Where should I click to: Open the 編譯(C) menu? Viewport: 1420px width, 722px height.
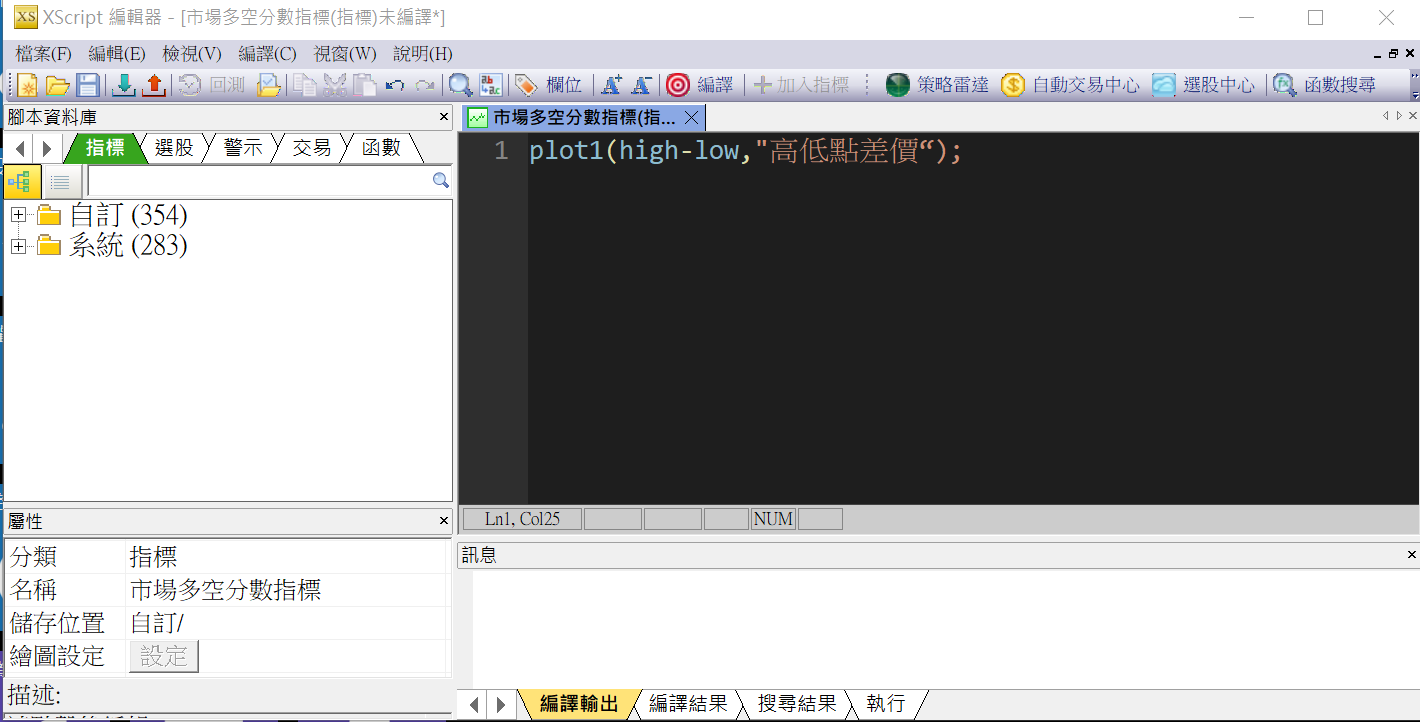[267, 54]
